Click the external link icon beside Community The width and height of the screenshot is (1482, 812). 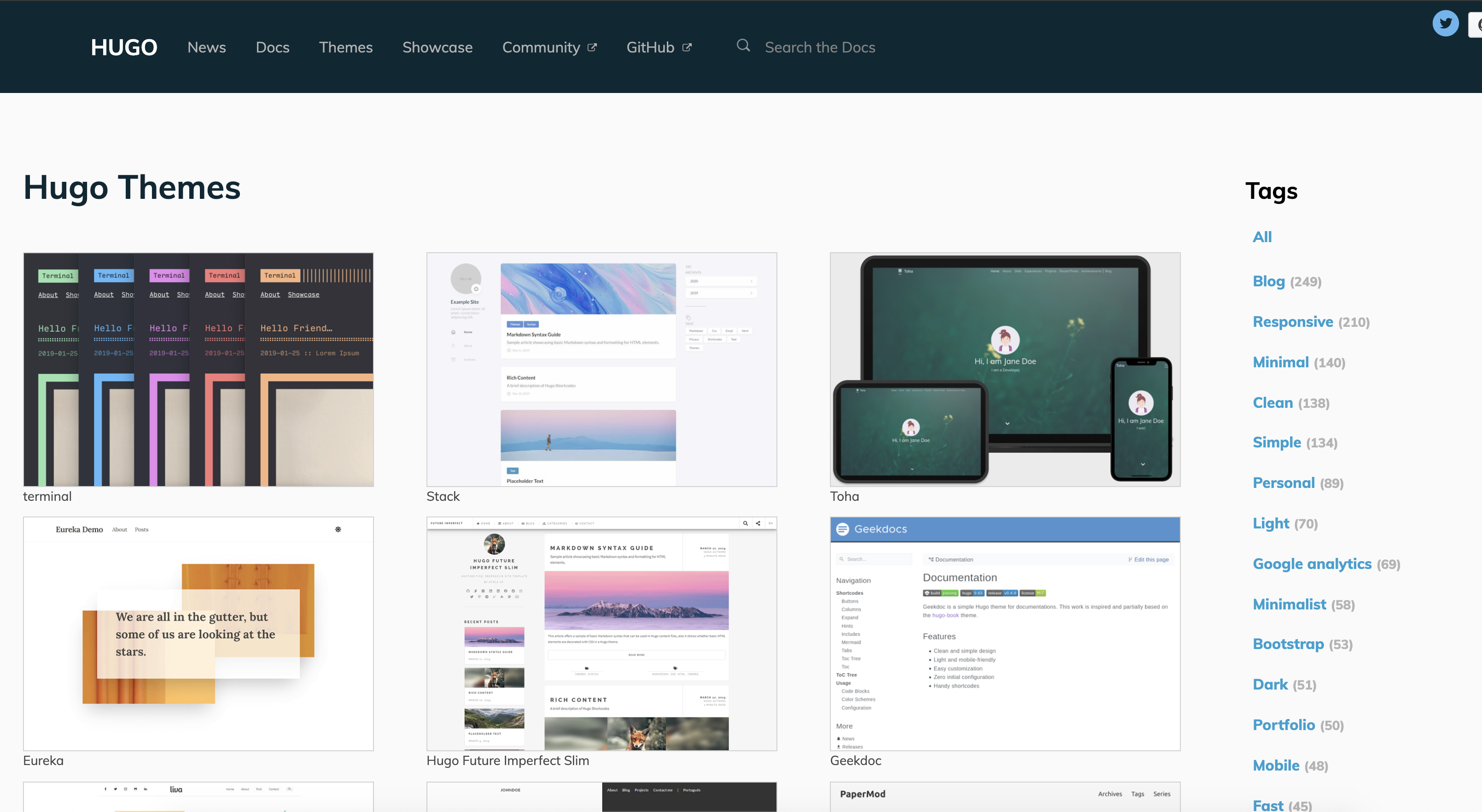click(x=592, y=48)
